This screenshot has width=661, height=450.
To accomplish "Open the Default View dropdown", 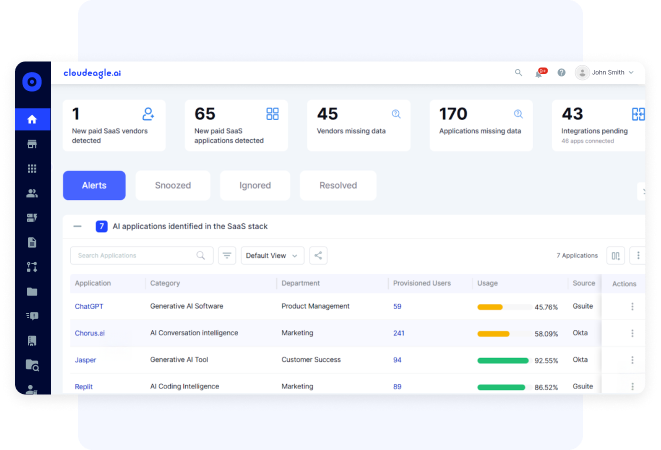I will click(x=272, y=256).
